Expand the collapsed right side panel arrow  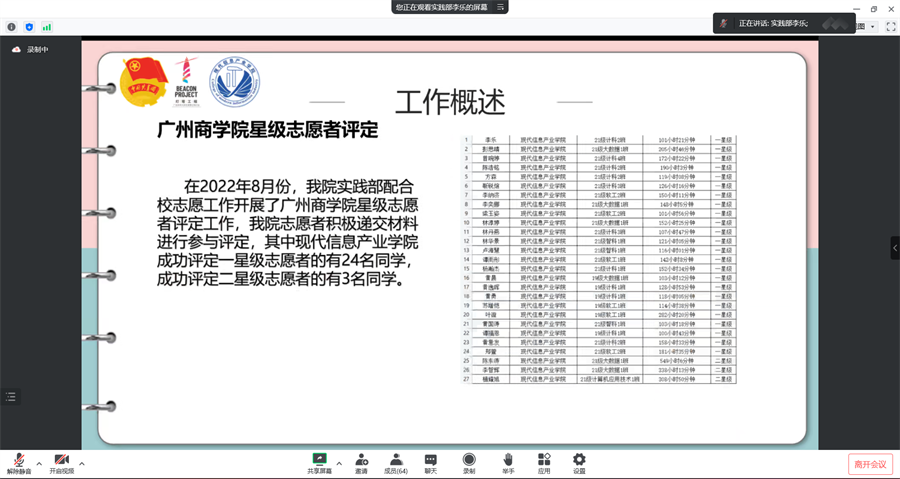coord(895,248)
